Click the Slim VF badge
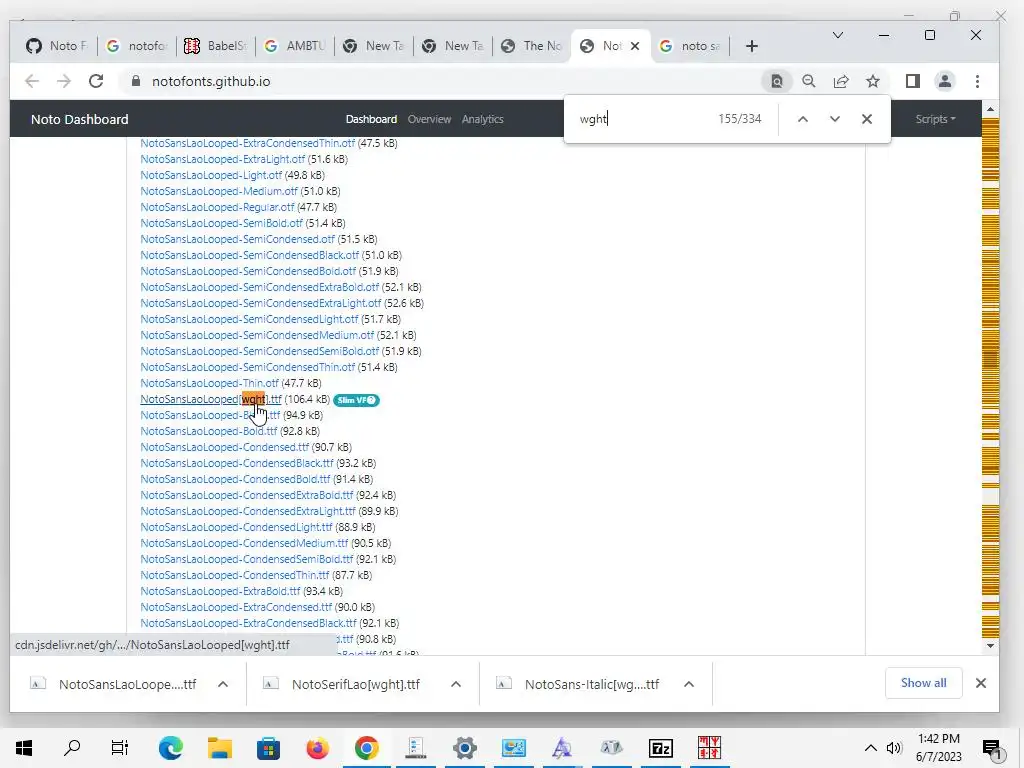The width and height of the screenshot is (1024, 768). tap(356, 400)
